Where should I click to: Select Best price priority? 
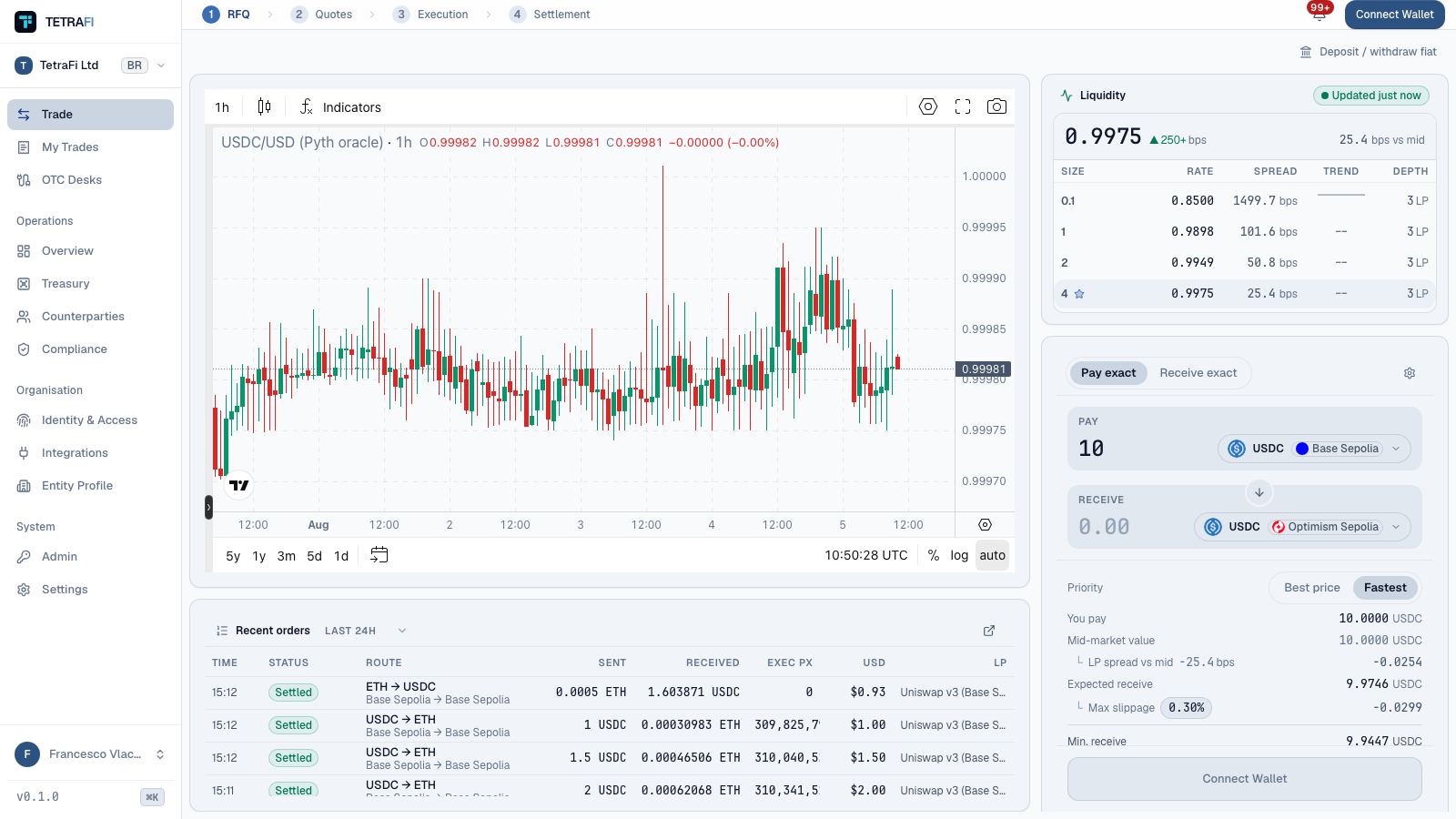(1311, 588)
